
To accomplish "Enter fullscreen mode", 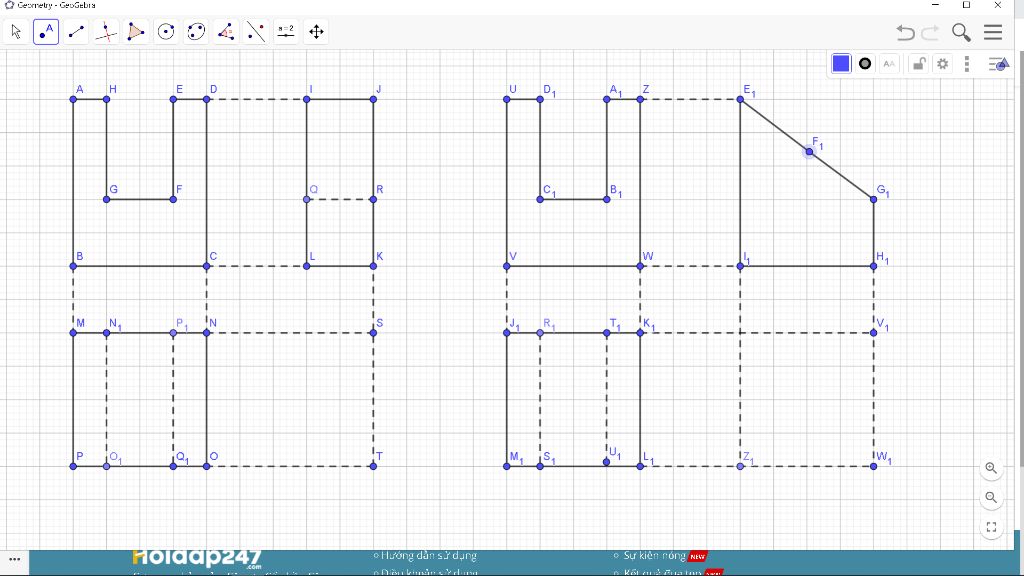I will [991, 527].
